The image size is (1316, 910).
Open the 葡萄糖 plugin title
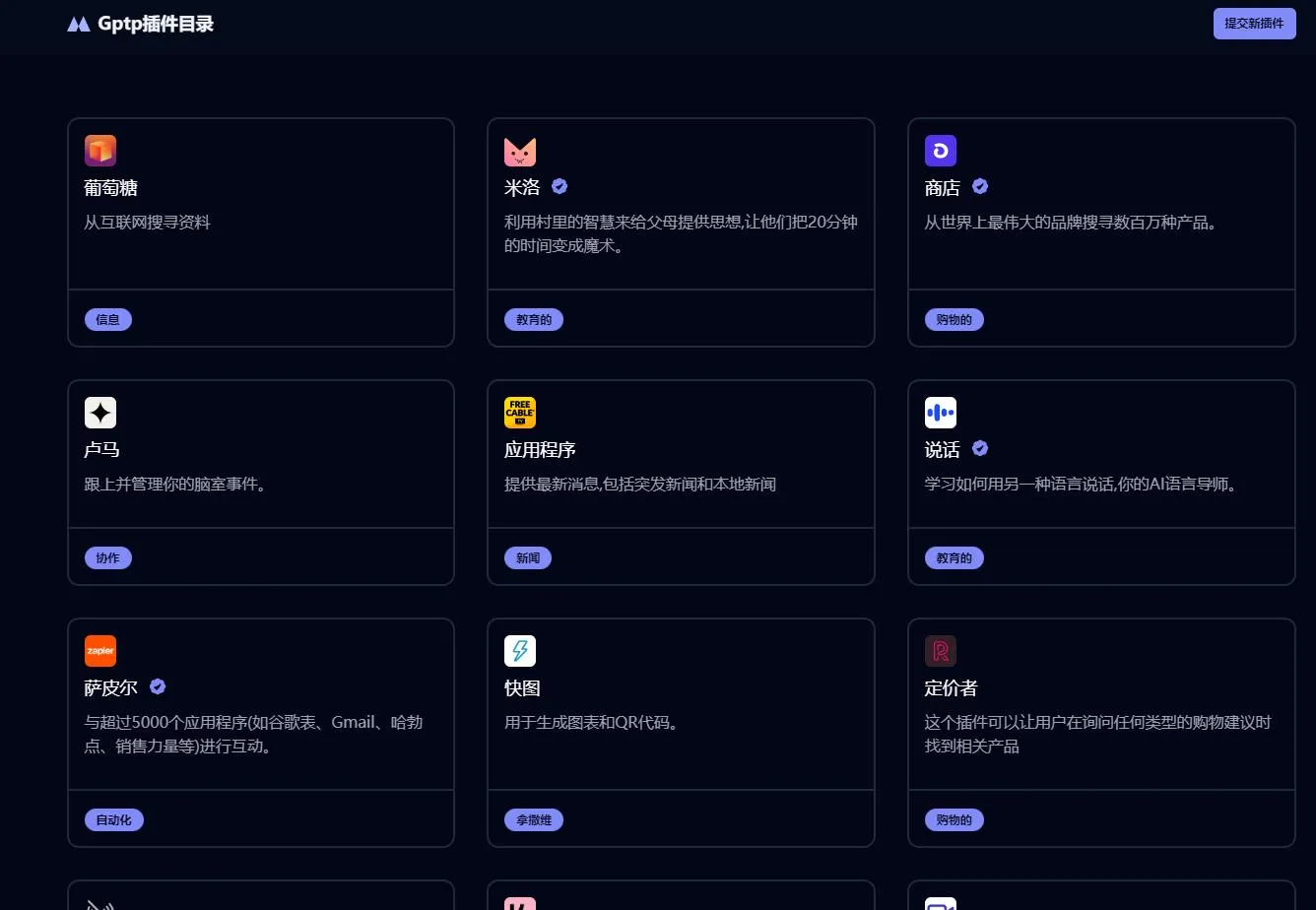110,187
